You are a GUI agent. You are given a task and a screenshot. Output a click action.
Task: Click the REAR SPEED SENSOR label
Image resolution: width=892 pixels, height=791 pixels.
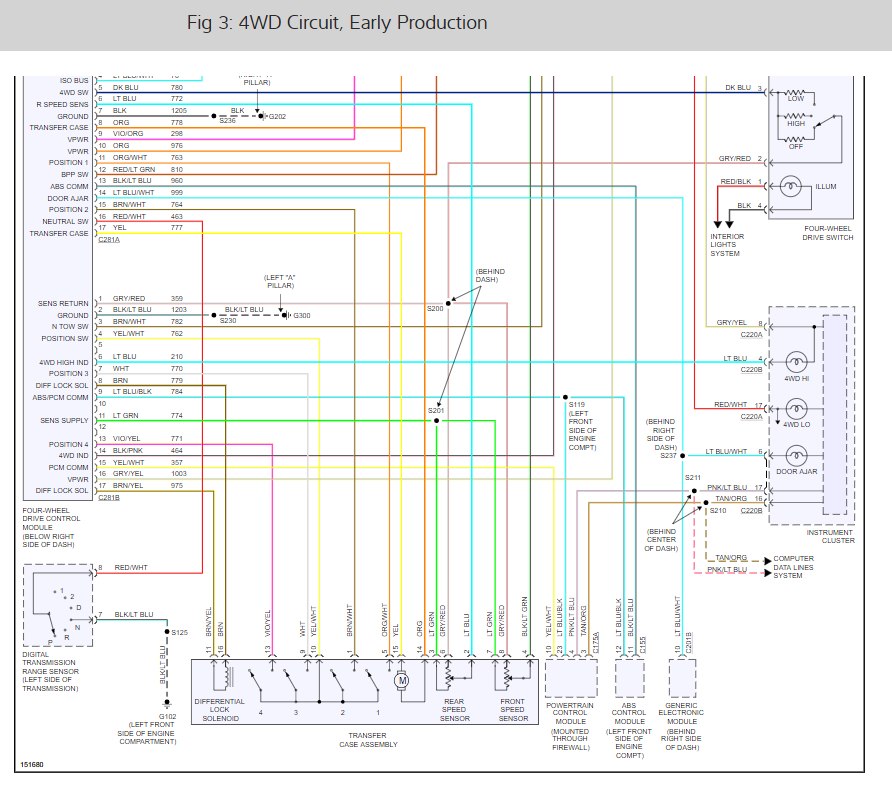point(455,710)
